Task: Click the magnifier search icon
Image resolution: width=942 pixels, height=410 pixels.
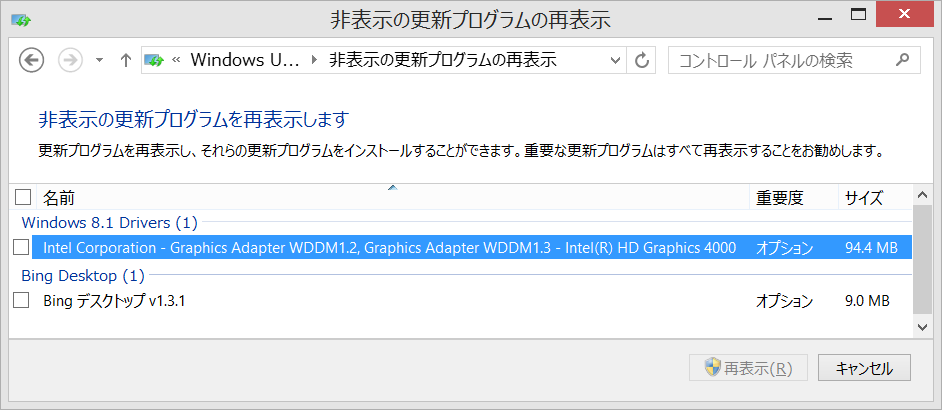Action: (902, 60)
